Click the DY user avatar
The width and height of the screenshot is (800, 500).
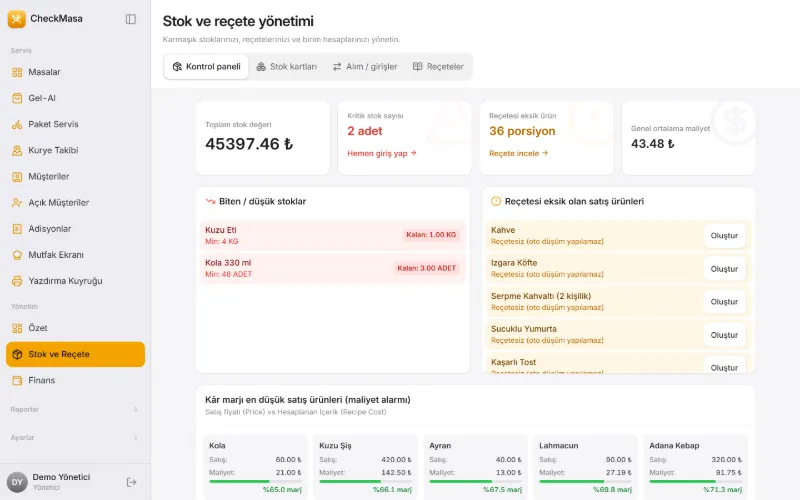click(x=17, y=482)
